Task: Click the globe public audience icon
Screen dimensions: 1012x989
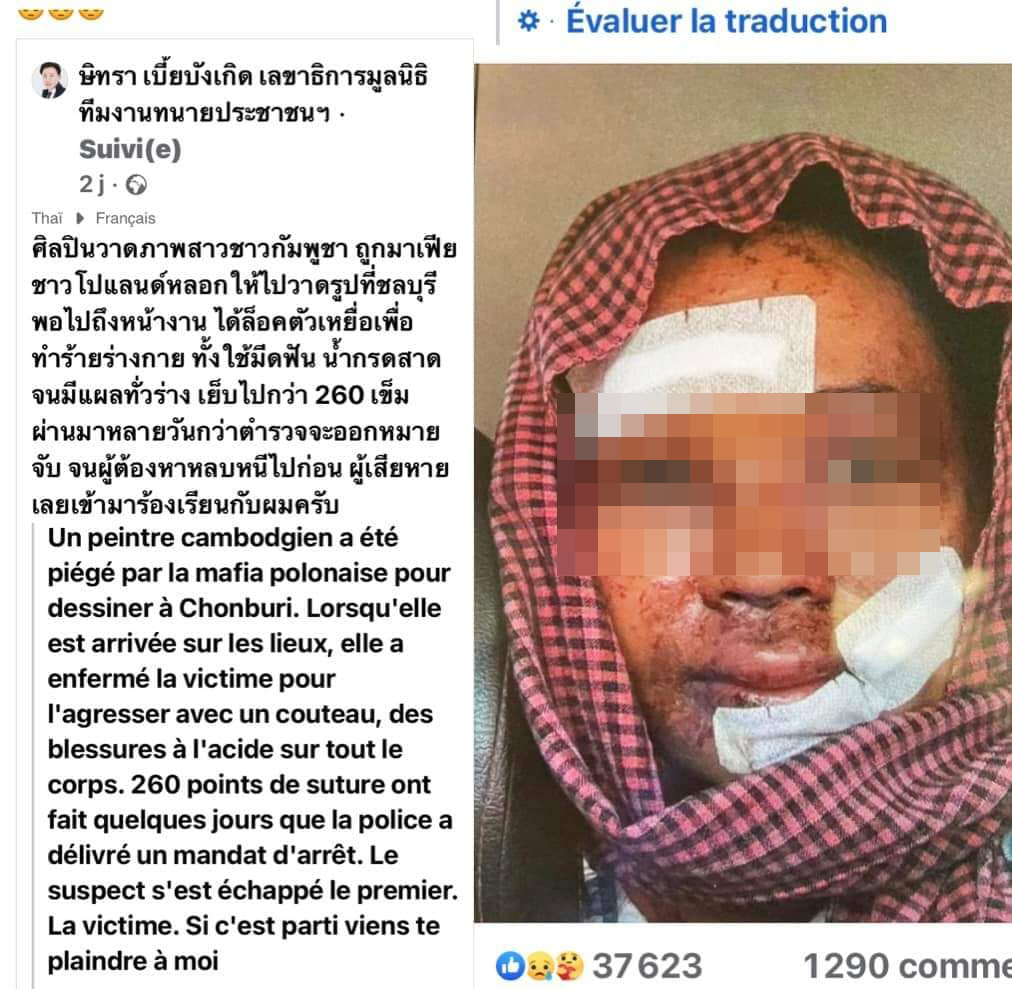Action: [x=136, y=185]
